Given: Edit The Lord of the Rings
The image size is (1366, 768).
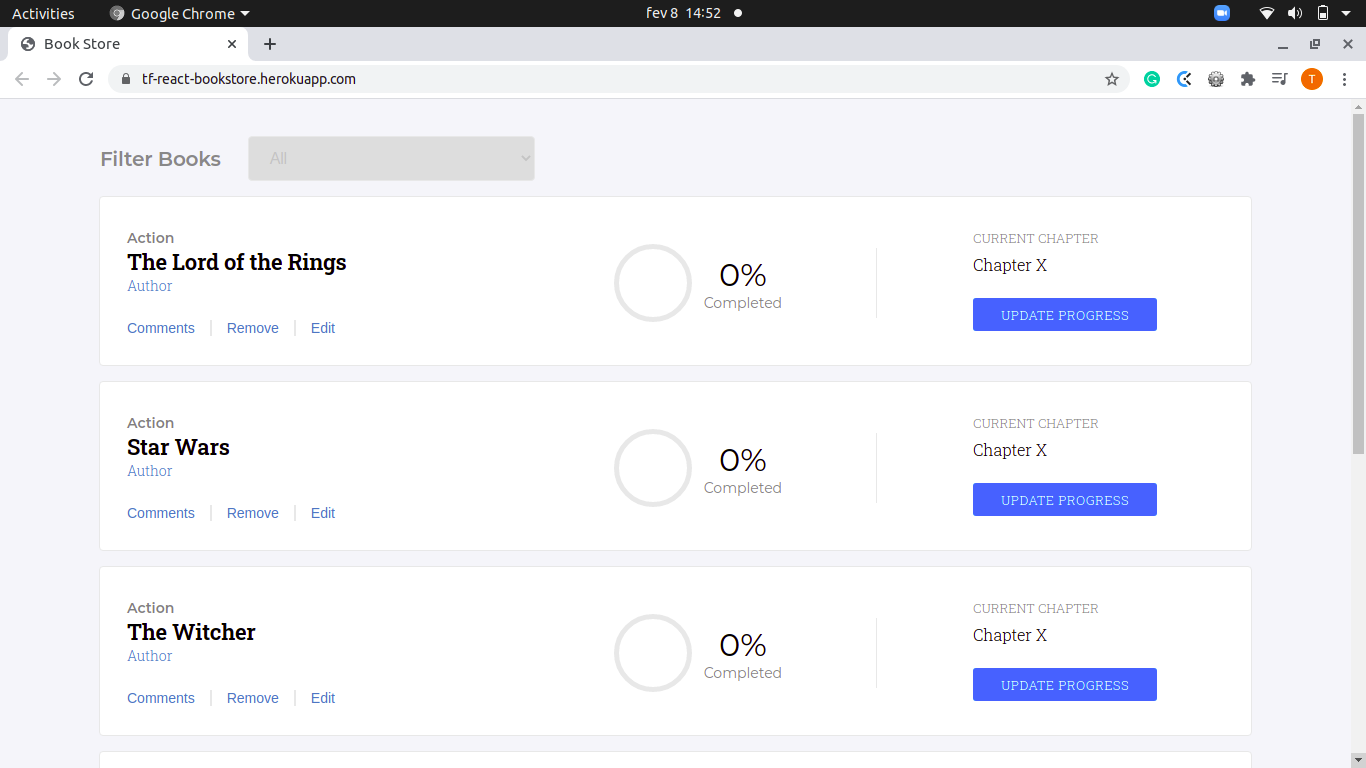Looking at the screenshot, I should pos(323,328).
